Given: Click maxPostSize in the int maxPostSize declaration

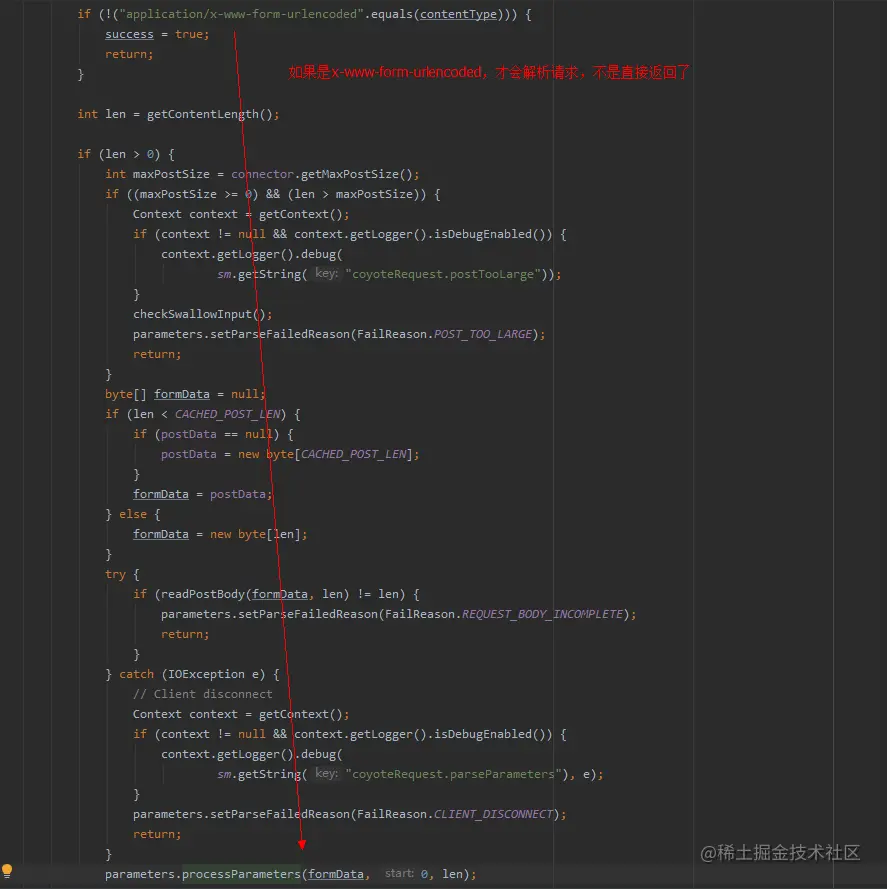Looking at the screenshot, I should coord(171,174).
